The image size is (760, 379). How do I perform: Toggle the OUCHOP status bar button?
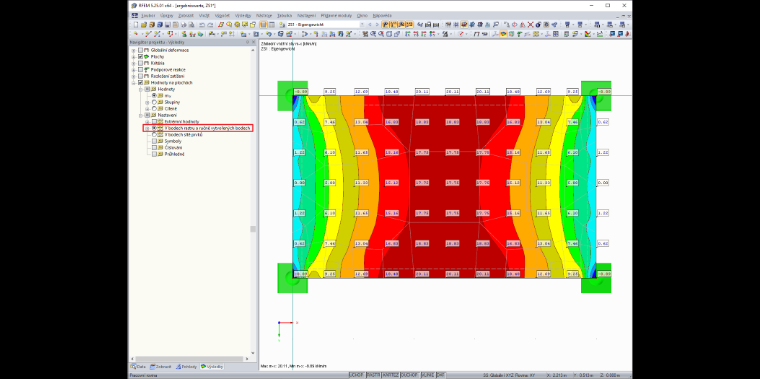(x=410, y=375)
